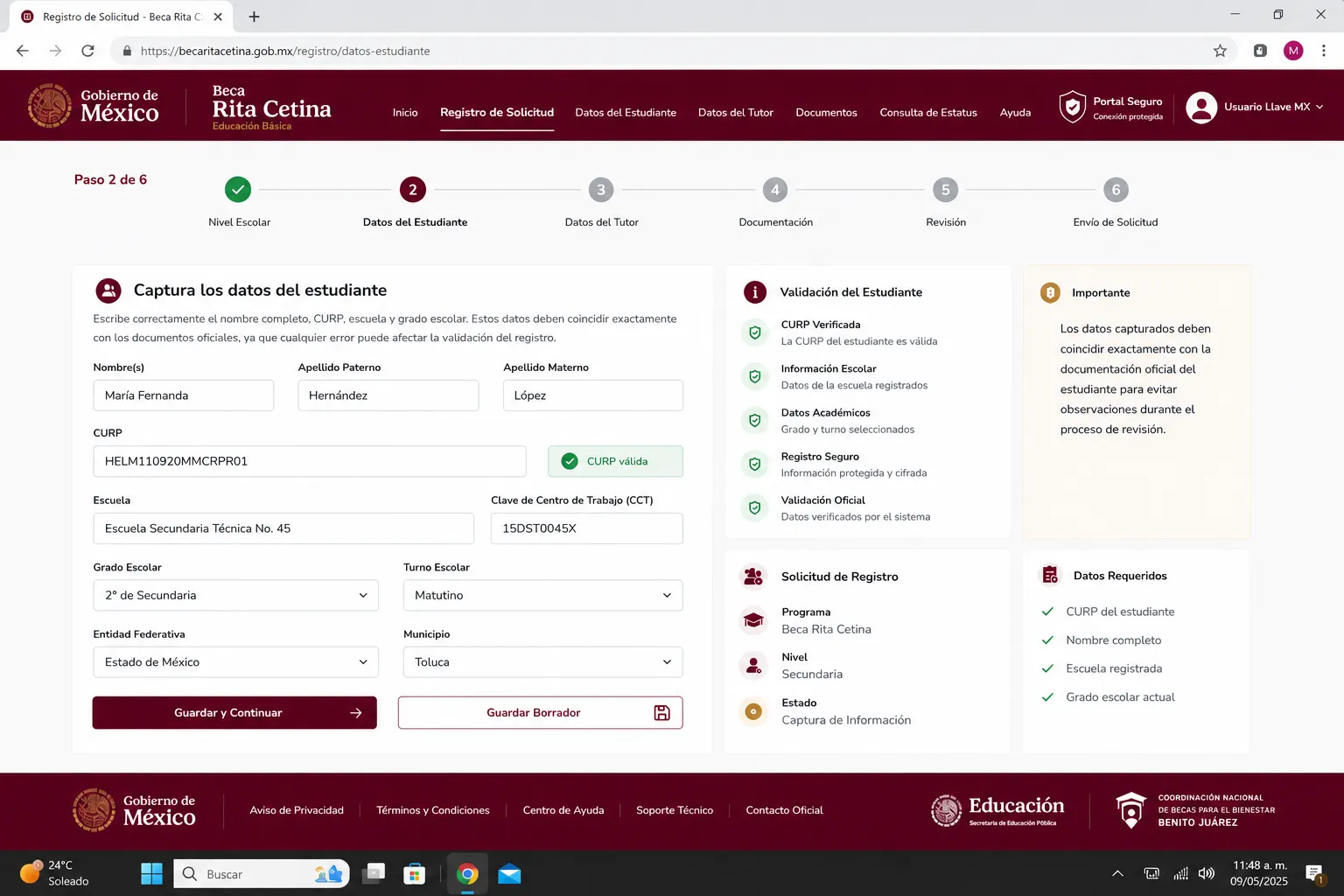Viewport: 1344px width, 896px height.
Task: Open Microsoft Store from the taskbar
Action: point(414,873)
